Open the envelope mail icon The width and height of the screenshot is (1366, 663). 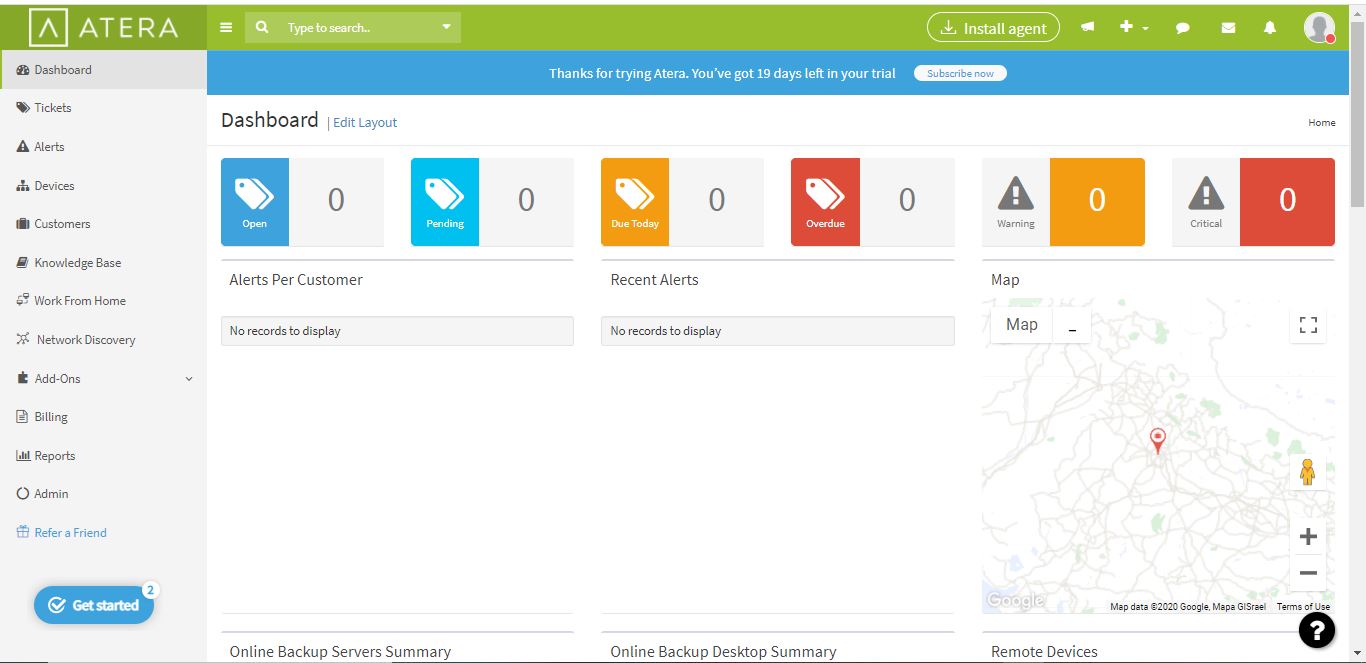(1228, 28)
